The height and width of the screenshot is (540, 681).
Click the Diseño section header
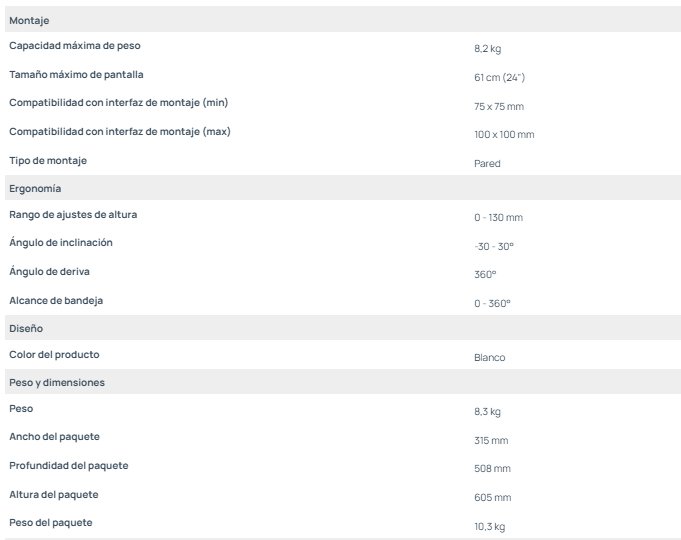[x=26, y=328]
